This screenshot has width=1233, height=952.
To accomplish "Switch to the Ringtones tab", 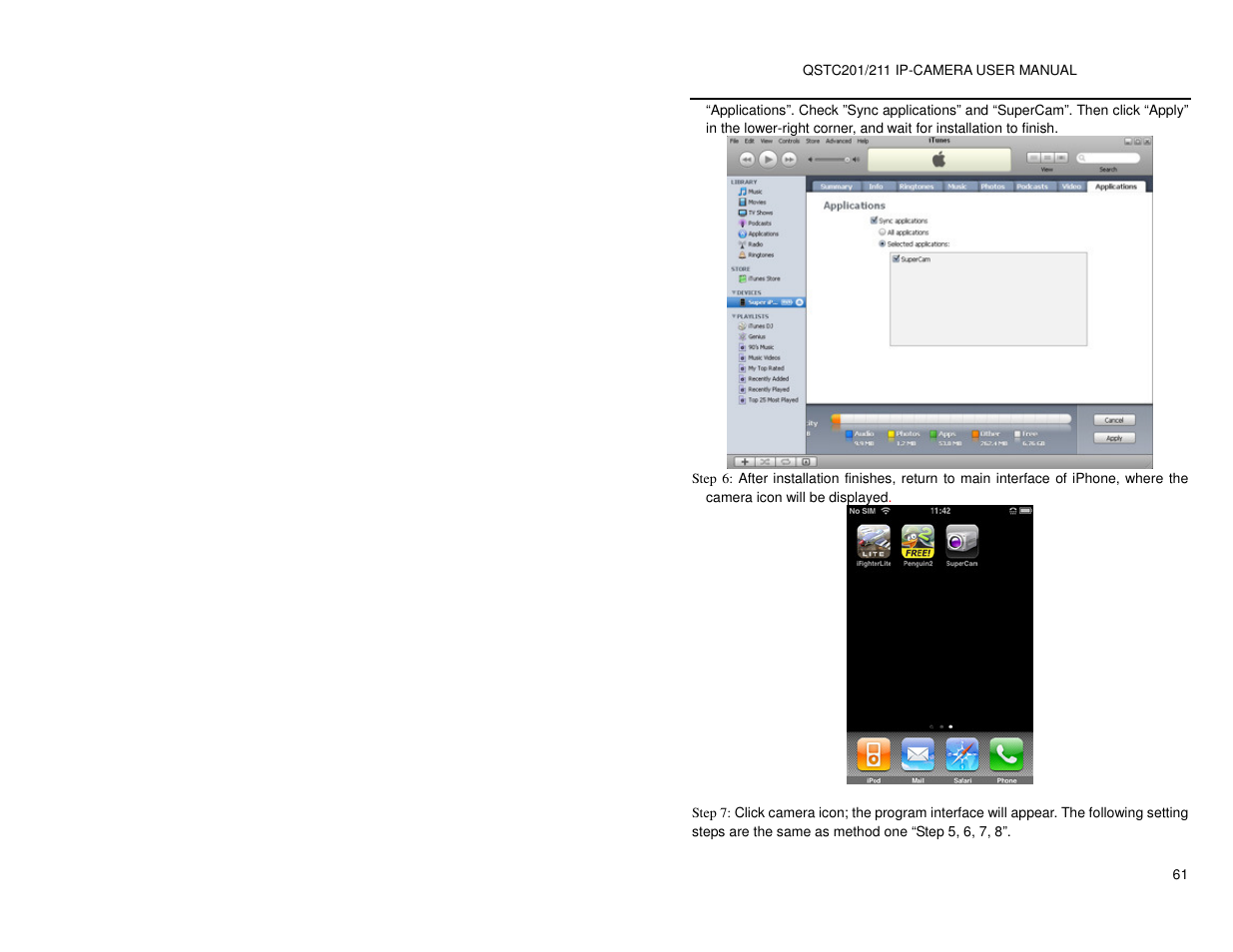I will [917, 187].
